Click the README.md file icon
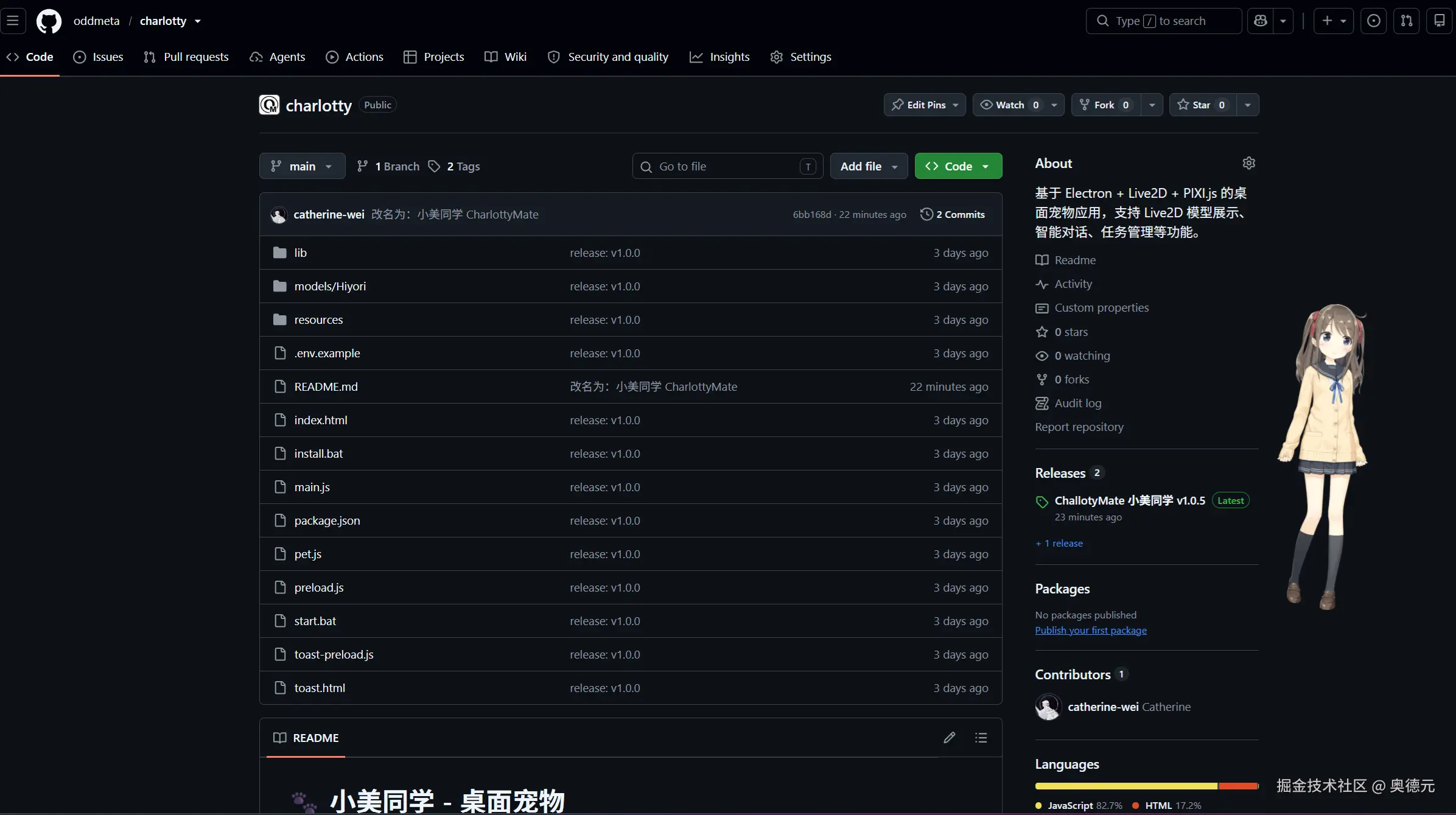The image size is (1456, 815). click(x=280, y=387)
